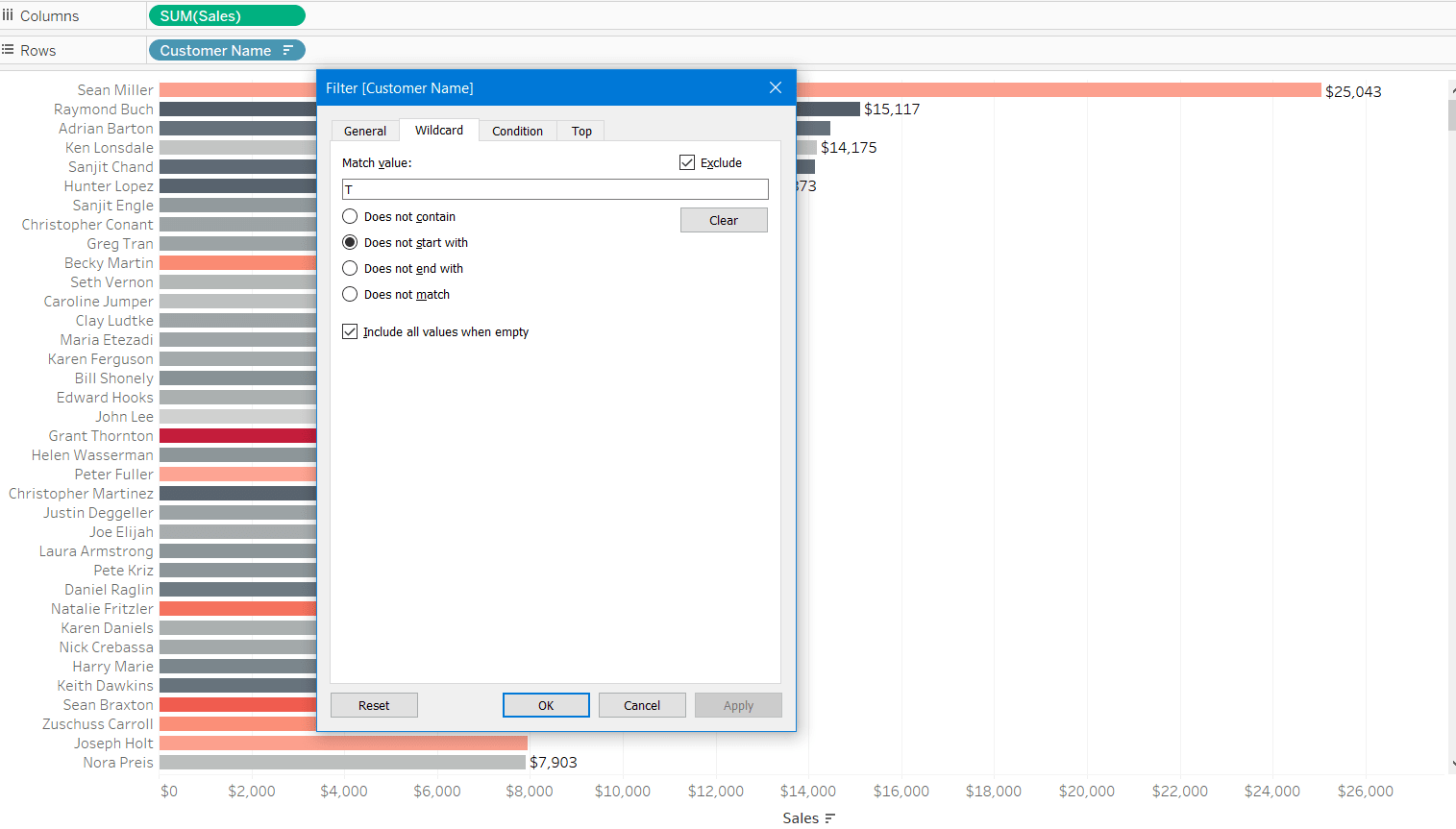The height and width of the screenshot is (829, 1456).
Task: Cancel the filter dialog
Action: tap(642, 706)
